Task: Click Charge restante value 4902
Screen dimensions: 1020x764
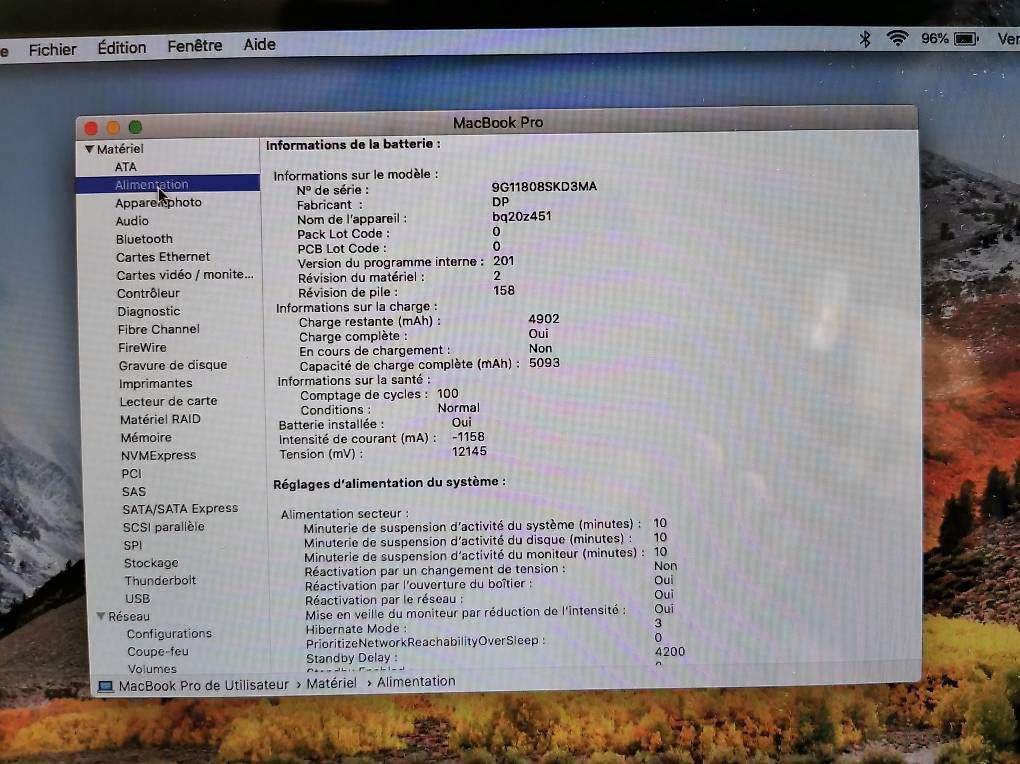Action: coord(544,318)
